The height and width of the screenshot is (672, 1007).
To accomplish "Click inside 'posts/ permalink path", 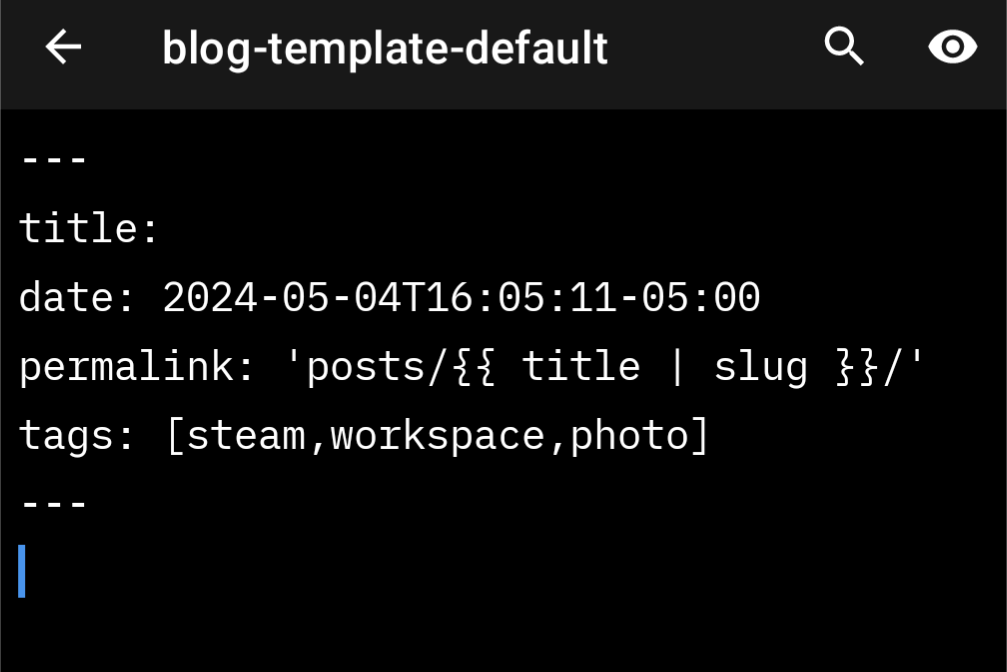I will click(x=364, y=367).
